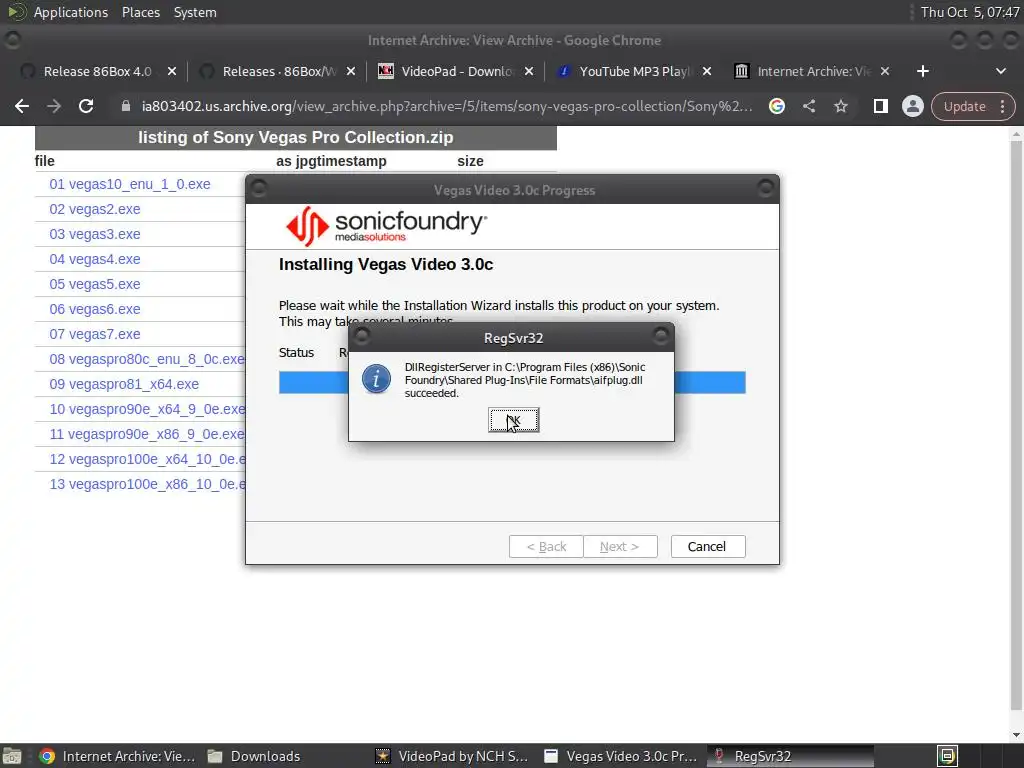The height and width of the screenshot is (768, 1024).
Task: Open the Places menu
Action: coord(140,12)
